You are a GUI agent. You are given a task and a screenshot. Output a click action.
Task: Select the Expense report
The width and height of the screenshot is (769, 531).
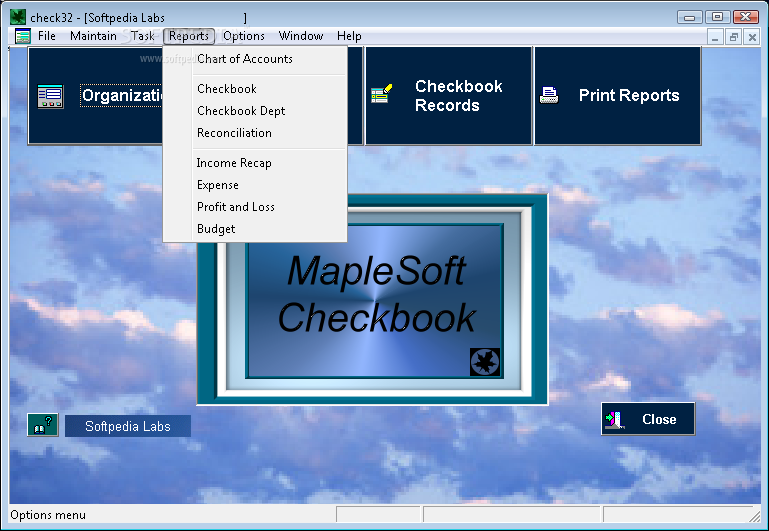click(255, 185)
